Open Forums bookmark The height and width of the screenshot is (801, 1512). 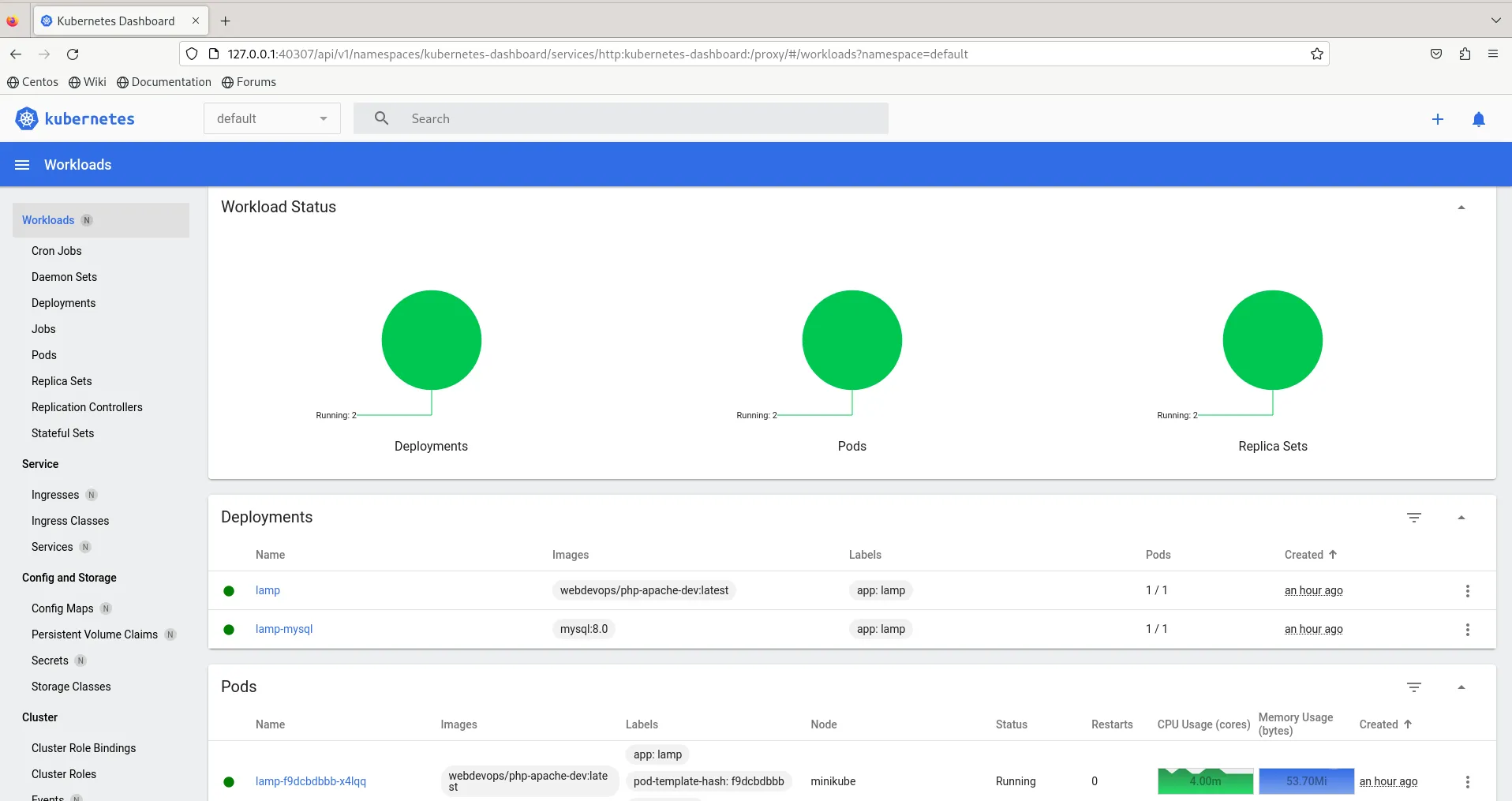point(249,82)
